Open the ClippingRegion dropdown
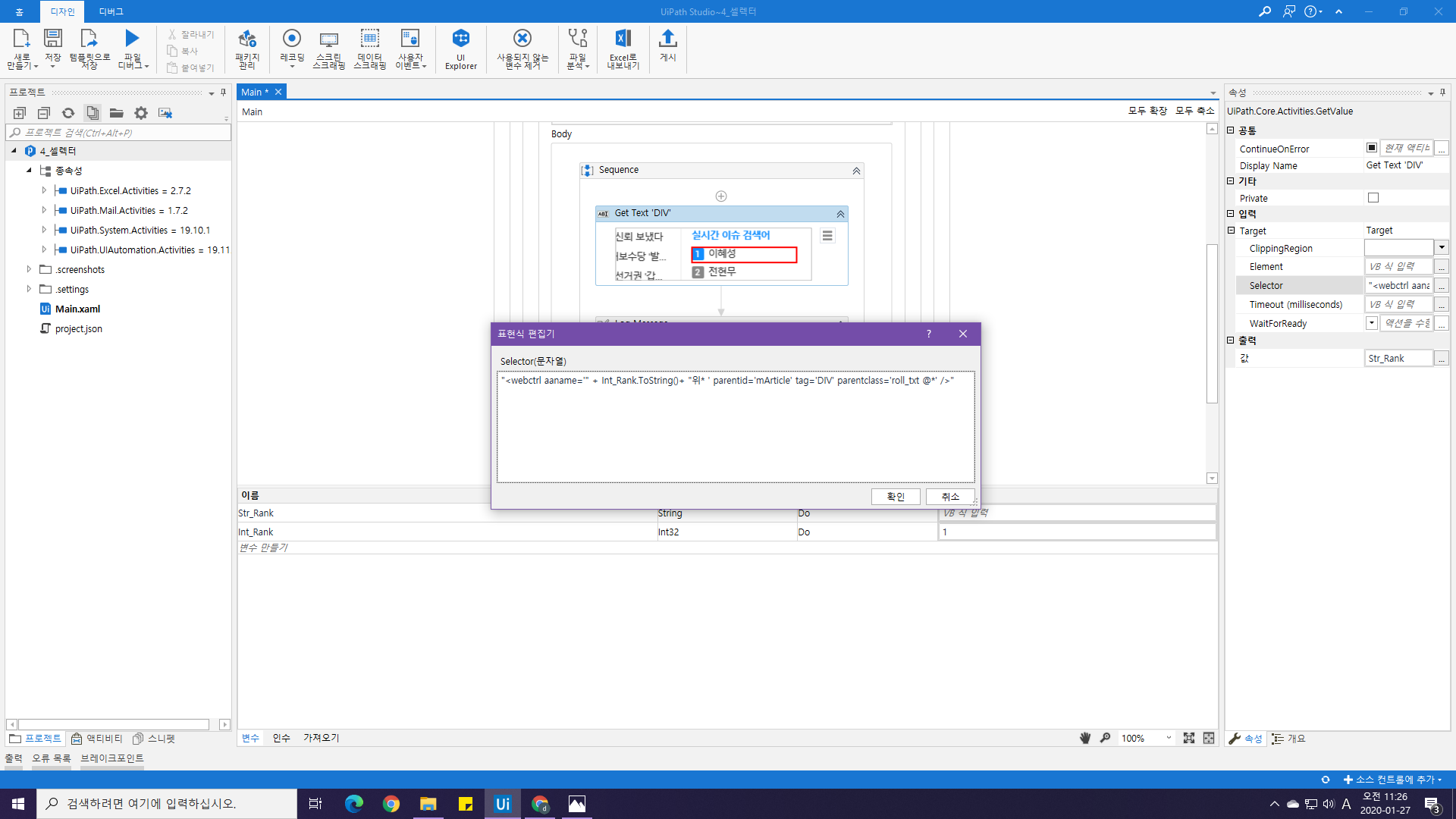Viewport: 1456px width, 819px height. 1442,247
